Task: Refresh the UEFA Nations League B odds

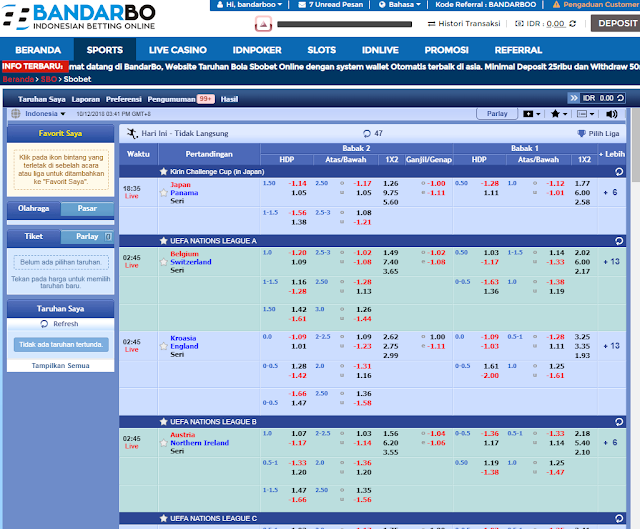Action: (x=619, y=422)
